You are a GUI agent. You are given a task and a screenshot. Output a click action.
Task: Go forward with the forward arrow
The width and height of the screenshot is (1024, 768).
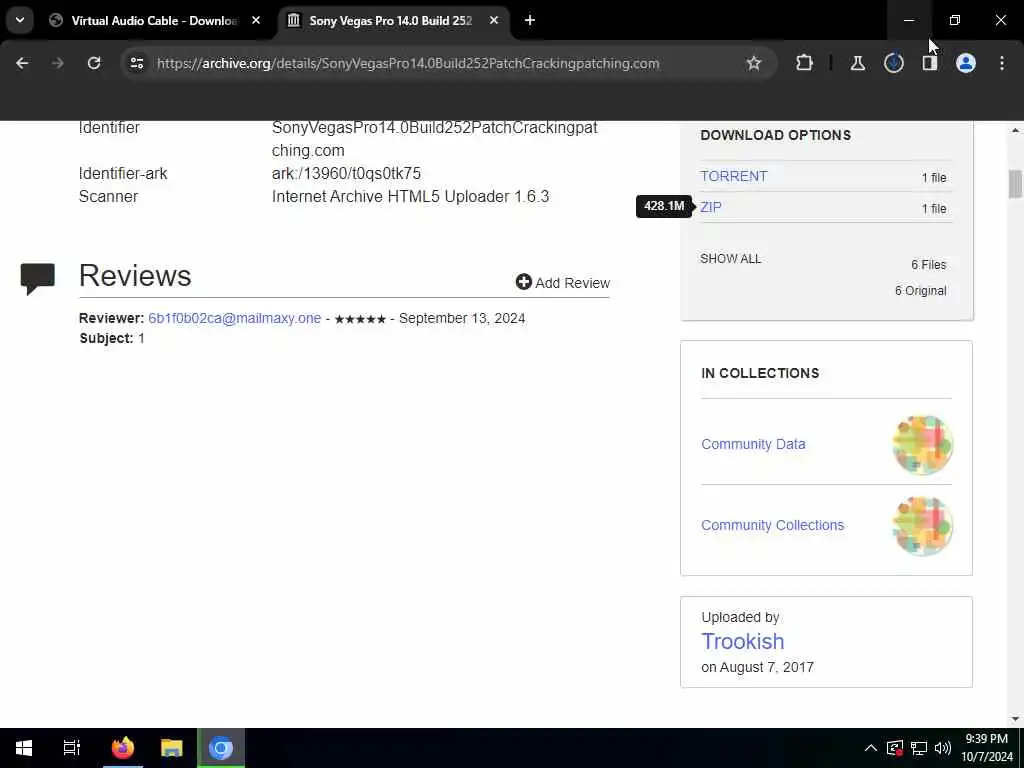pos(57,63)
